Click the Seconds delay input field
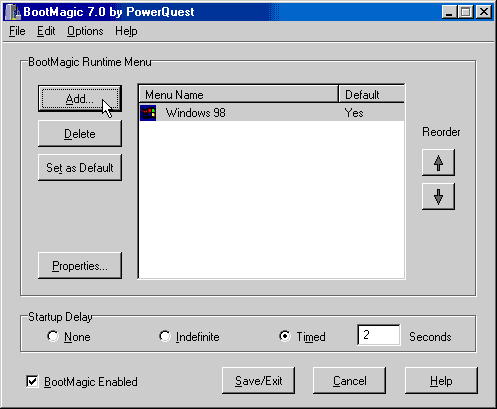 click(x=379, y=335)
